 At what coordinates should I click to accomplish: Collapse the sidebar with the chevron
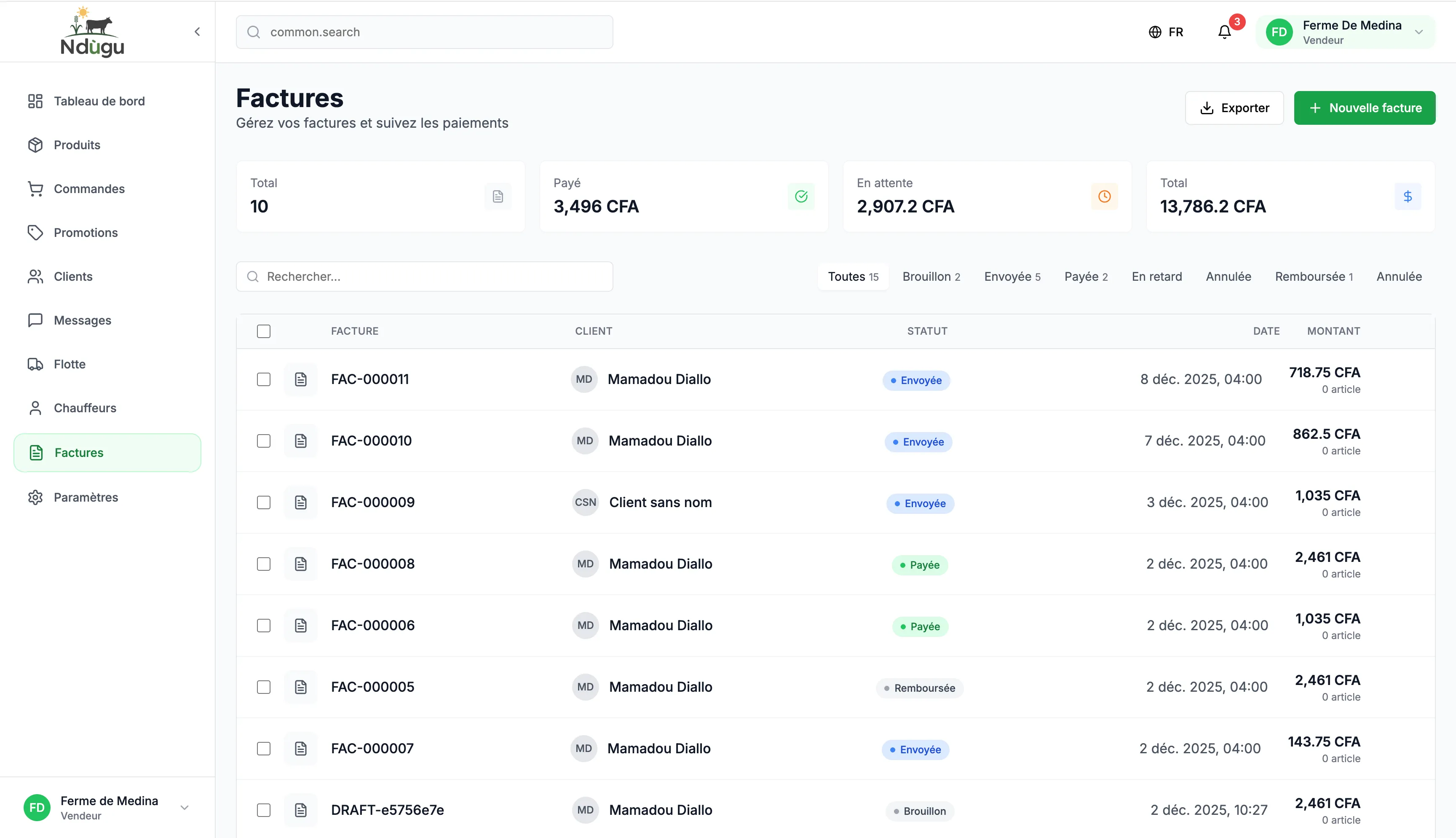click(197, 32)
